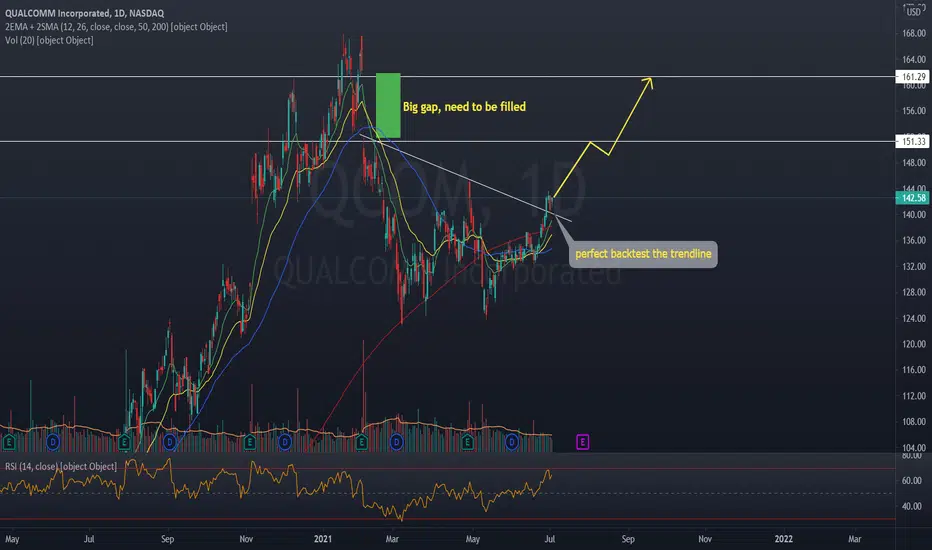932x550 pixels.
Task: Click the 148.00 price axis label
Action: coord(914,162)
